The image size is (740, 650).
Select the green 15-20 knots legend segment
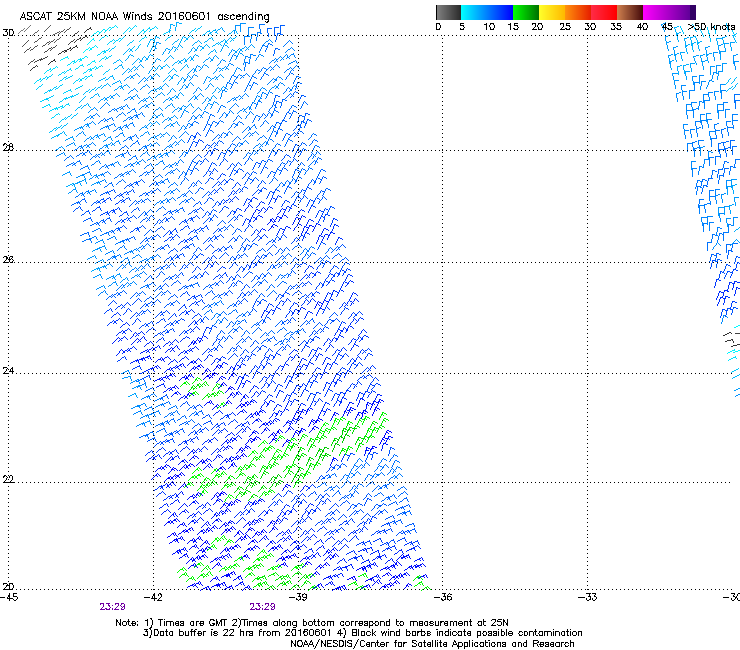point(526,12)
